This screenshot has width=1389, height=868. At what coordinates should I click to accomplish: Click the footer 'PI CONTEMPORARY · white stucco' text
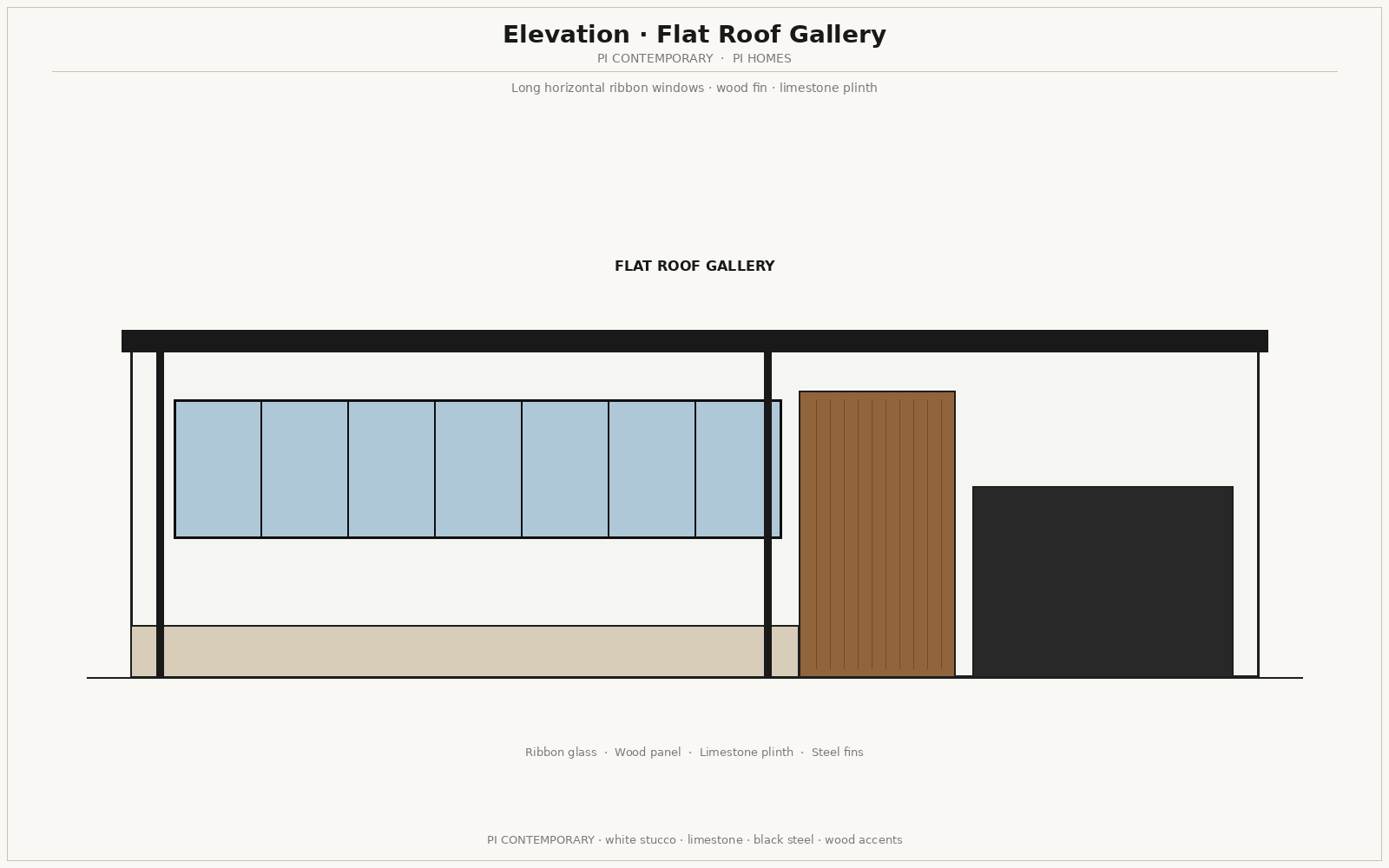[694, 840]
